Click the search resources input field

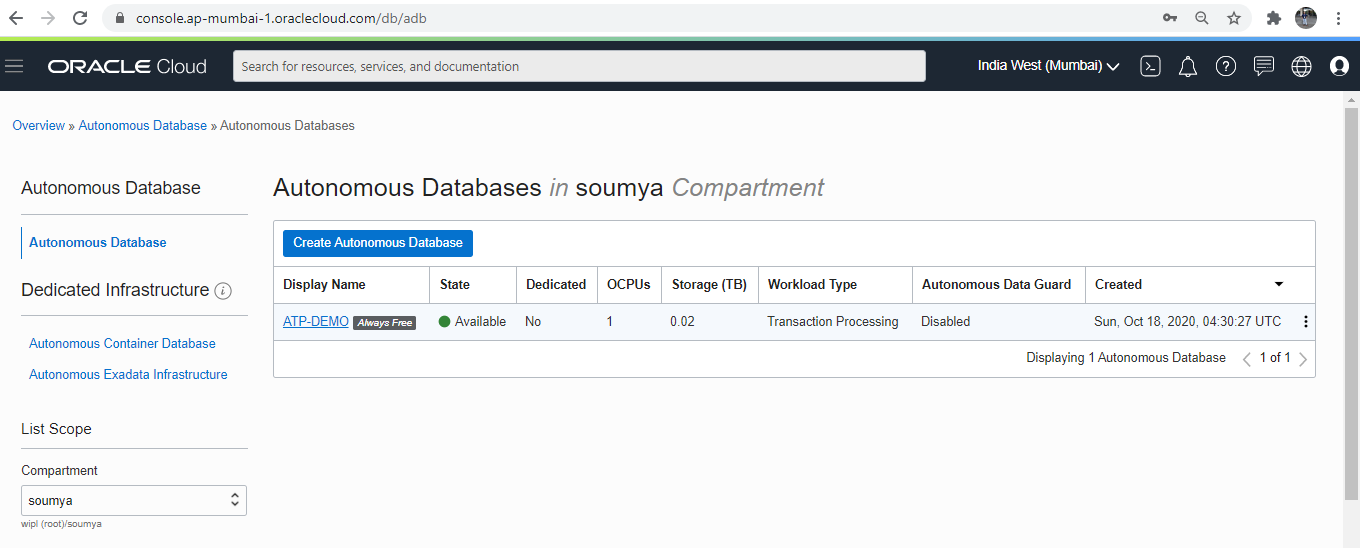click(x=579, y=66)
